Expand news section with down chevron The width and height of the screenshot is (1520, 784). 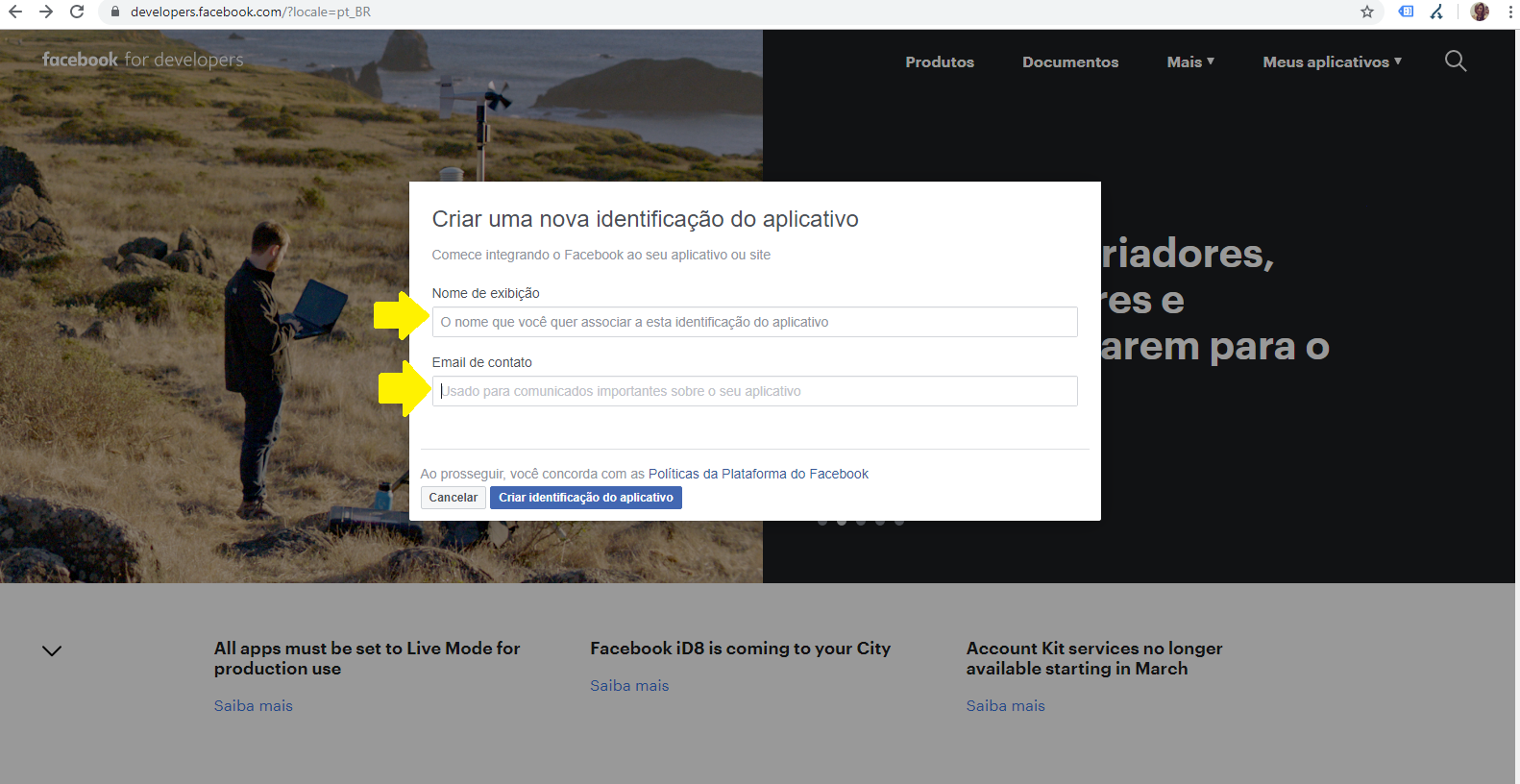[x=52, y=650]
